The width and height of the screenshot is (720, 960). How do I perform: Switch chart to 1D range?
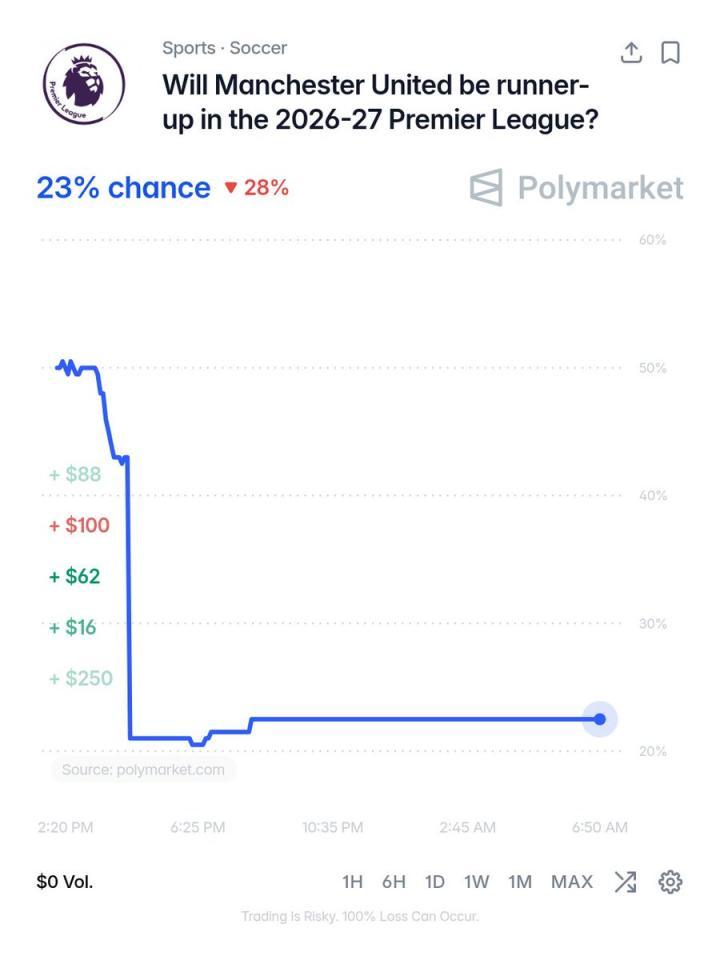coord(435,882)
